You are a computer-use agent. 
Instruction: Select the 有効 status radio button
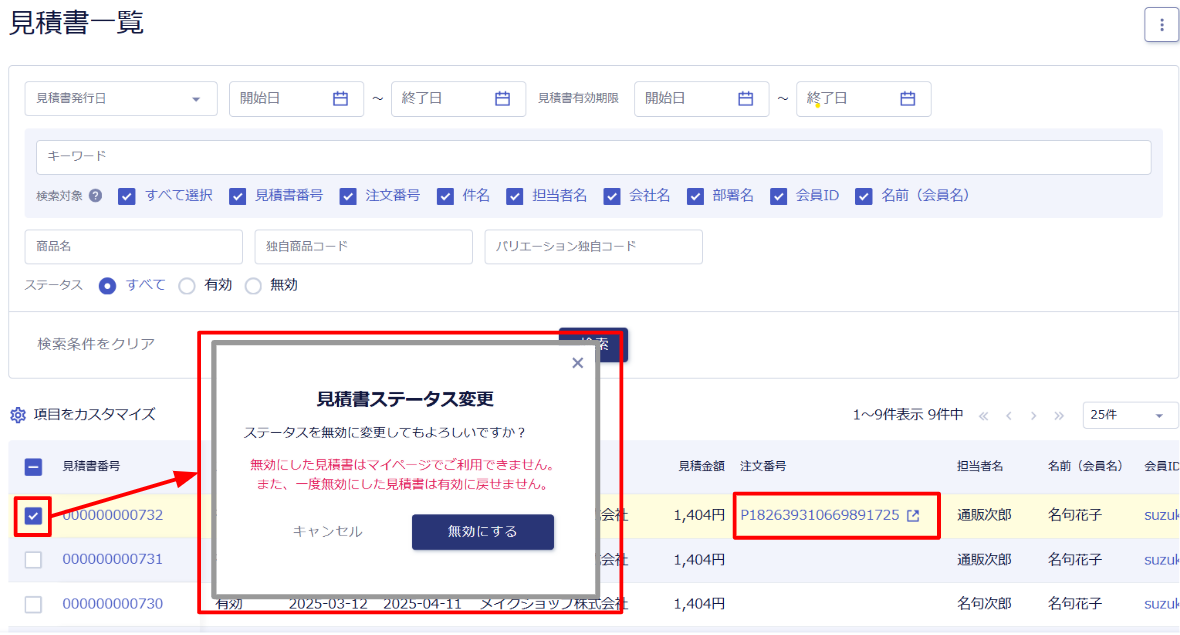(186, 285)
